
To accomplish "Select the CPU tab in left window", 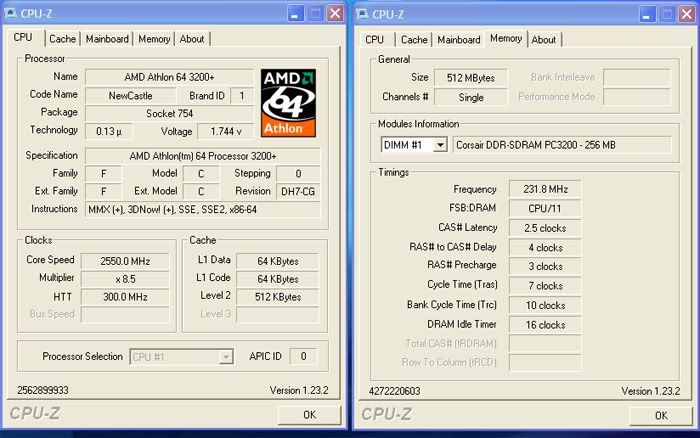I will pos(23,37).
